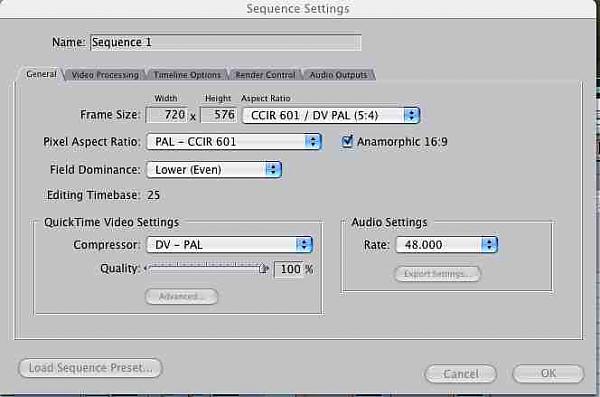The image size is (600, 397).
Task: Click the Cancel button
Action: pyautogui.click(x=461, y=373)
